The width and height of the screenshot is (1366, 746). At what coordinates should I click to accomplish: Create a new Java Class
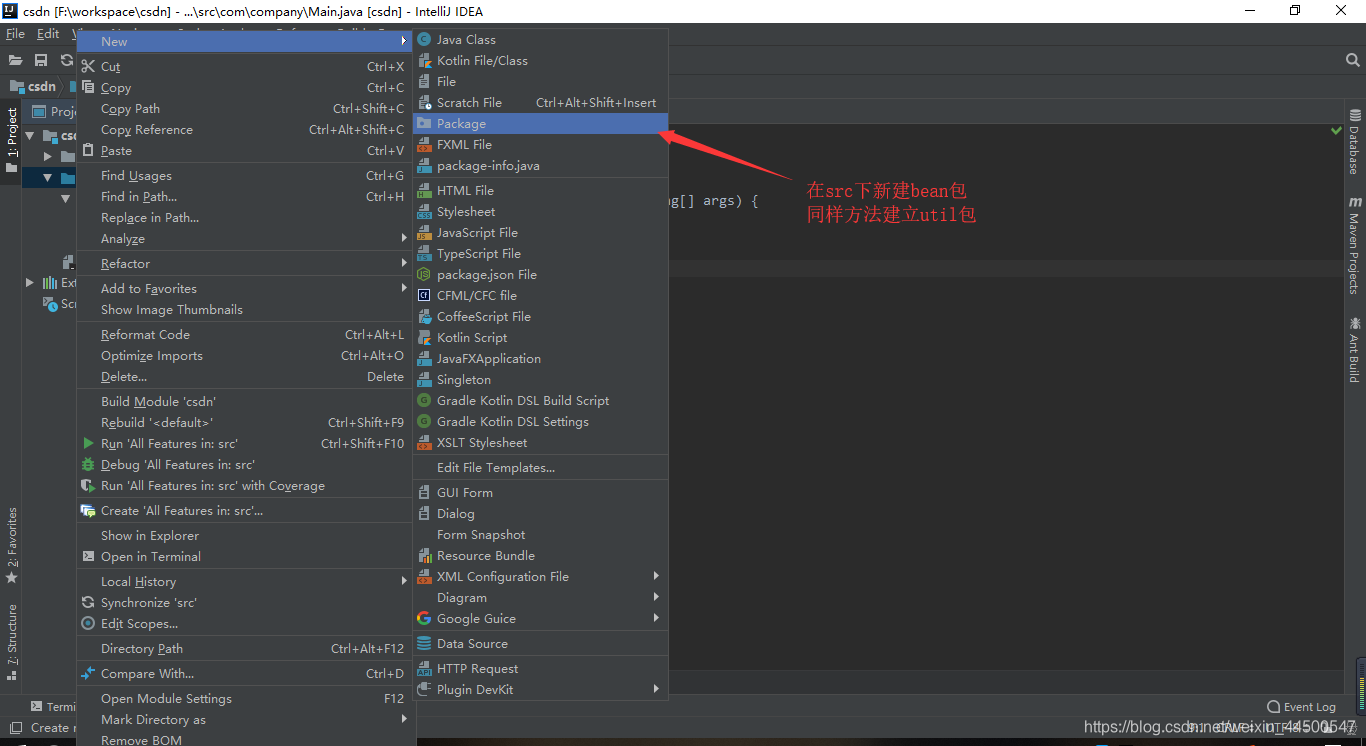541,39
